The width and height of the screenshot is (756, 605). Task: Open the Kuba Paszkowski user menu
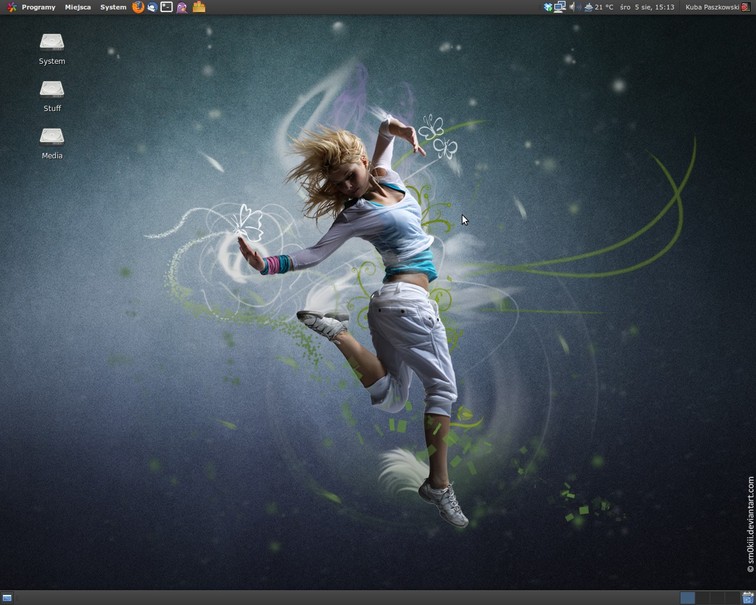tap(712, 7)
